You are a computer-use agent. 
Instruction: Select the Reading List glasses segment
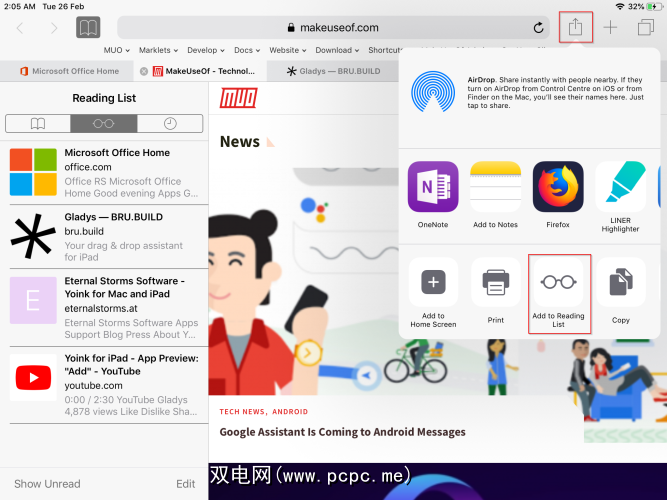(x=104, y=123)
